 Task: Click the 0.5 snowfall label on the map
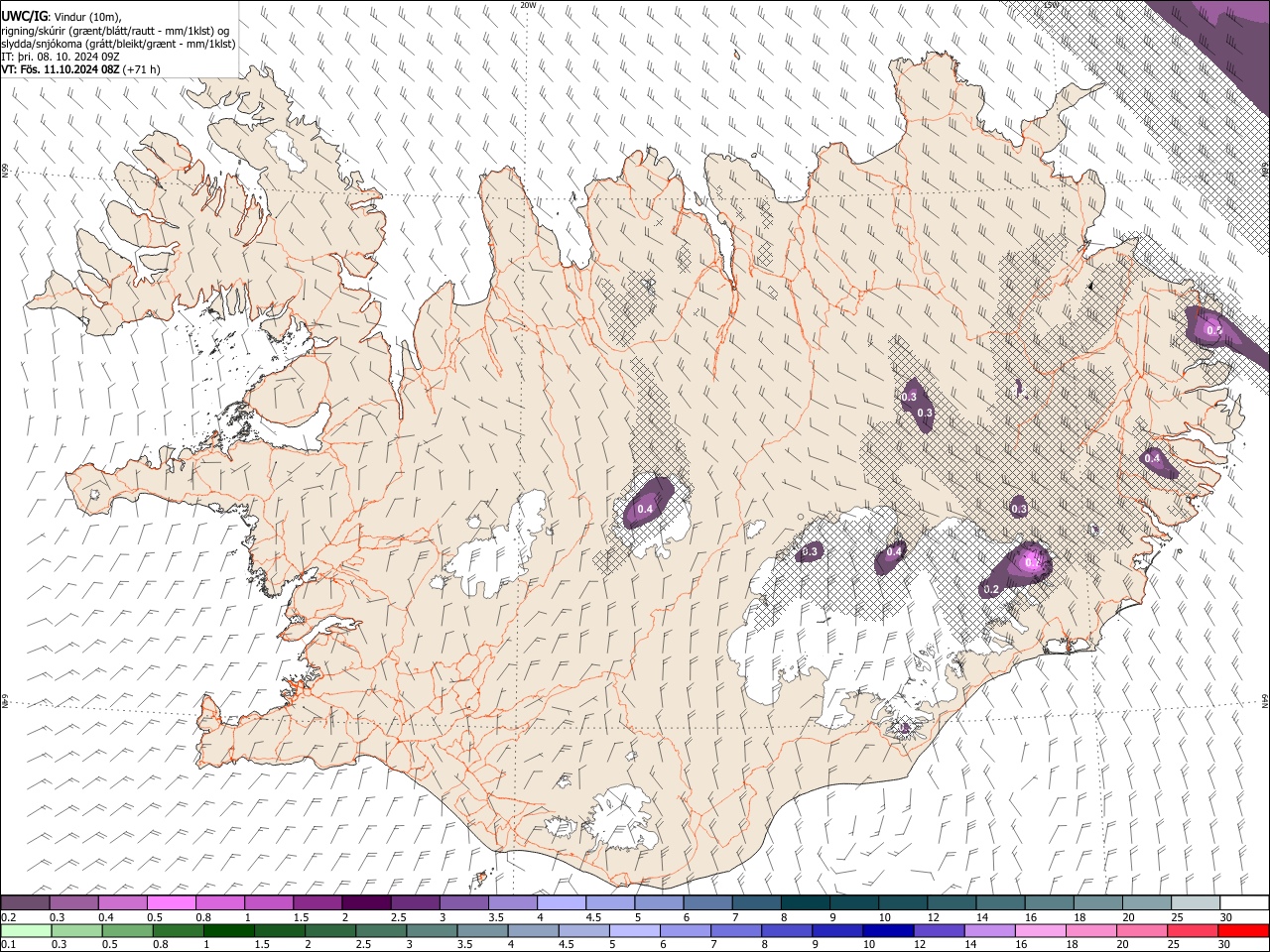[x=1213, y=330]
